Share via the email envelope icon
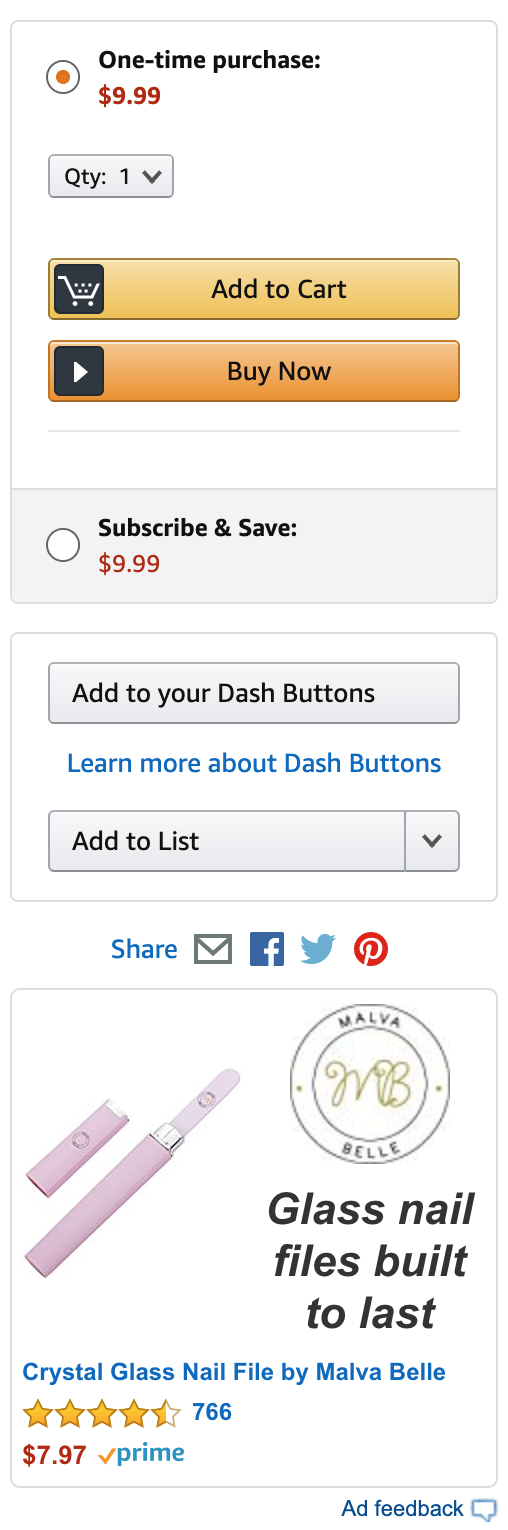Screen dimensions: 508x1530 213,949
